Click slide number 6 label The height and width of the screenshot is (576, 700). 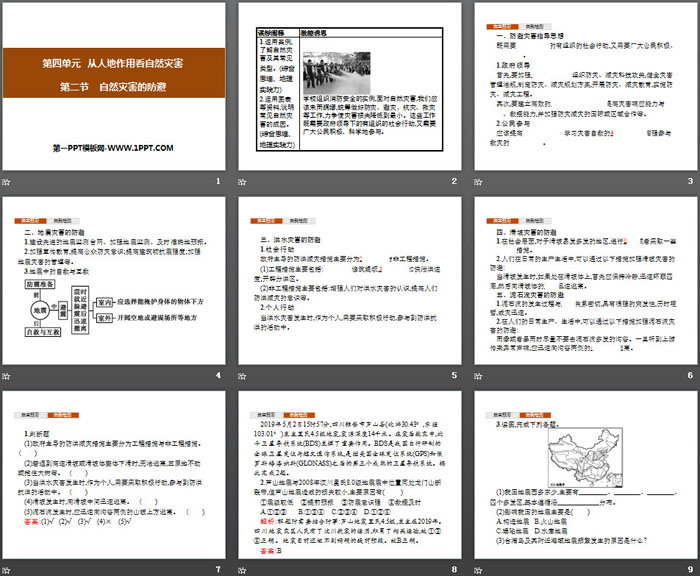690,375
